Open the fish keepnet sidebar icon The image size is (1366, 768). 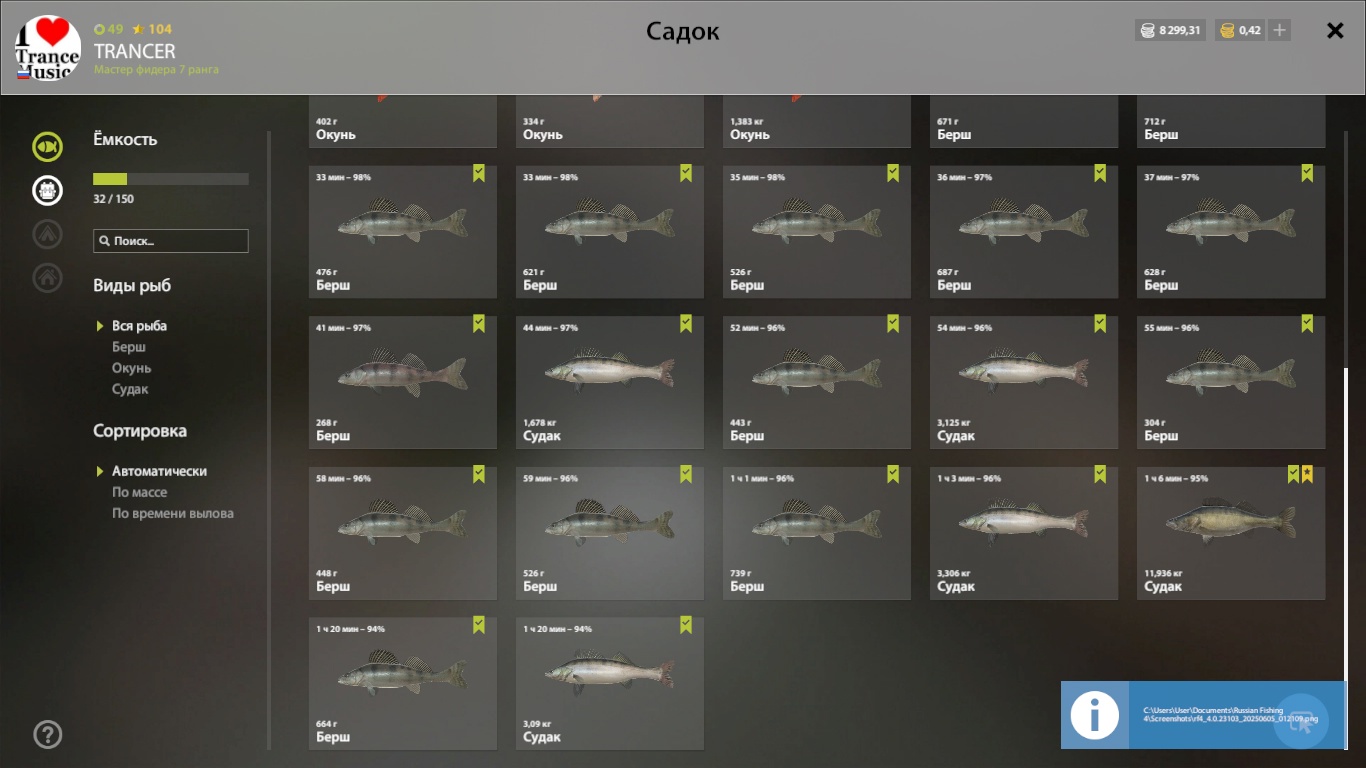coord(47,147)
